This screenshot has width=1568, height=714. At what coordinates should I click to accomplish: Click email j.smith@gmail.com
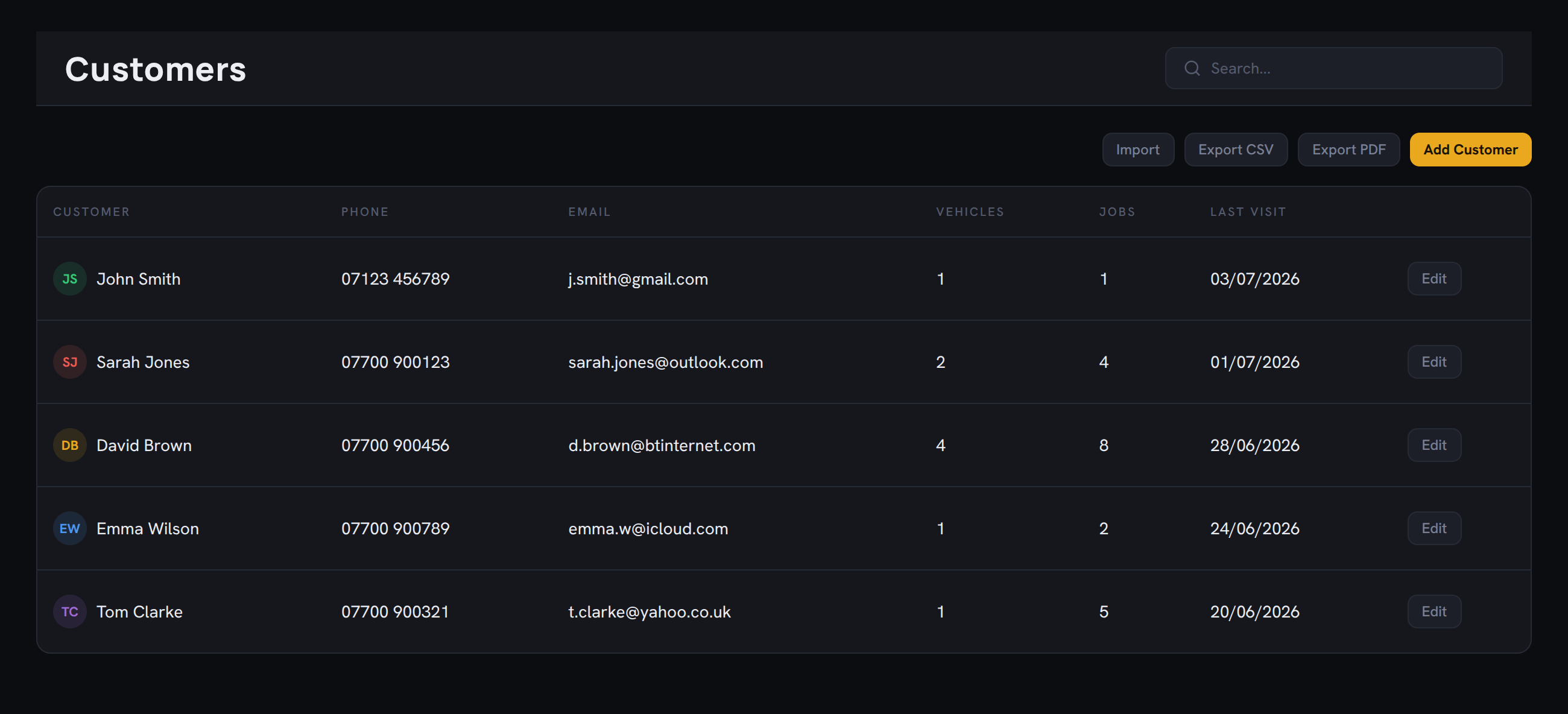[x=638, y=279]
